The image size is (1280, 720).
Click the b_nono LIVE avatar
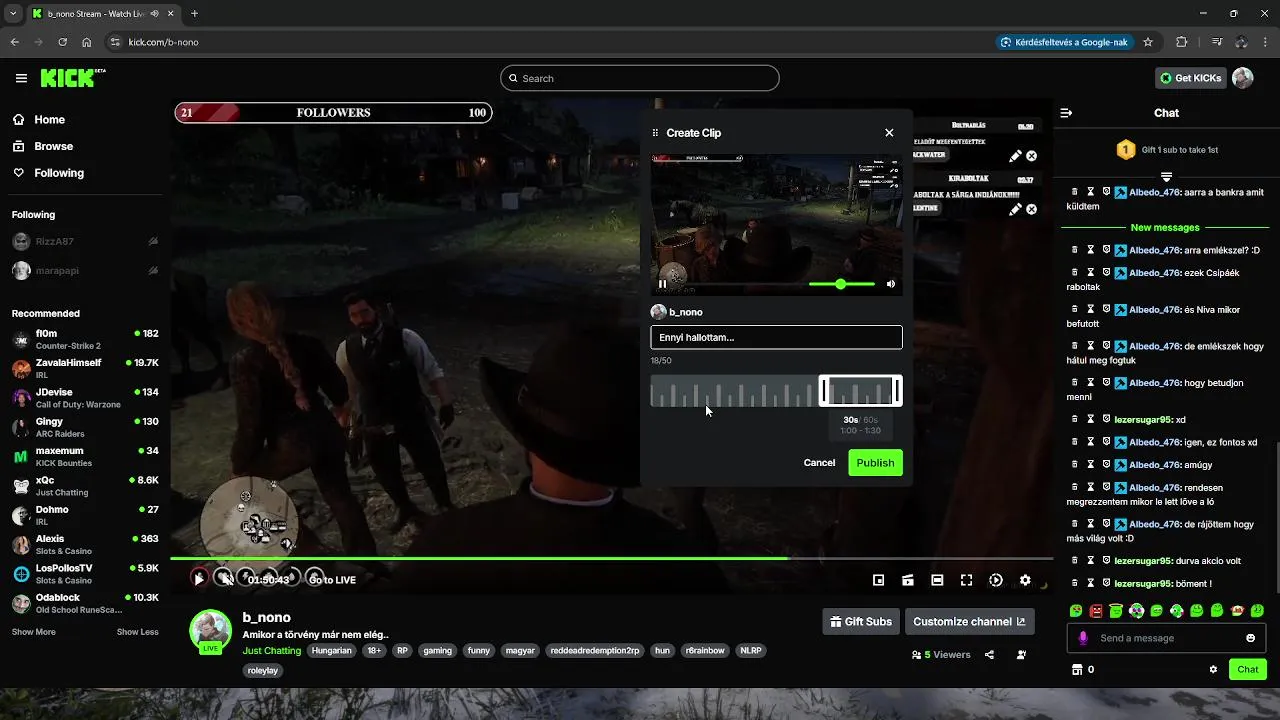pos(210,631)
